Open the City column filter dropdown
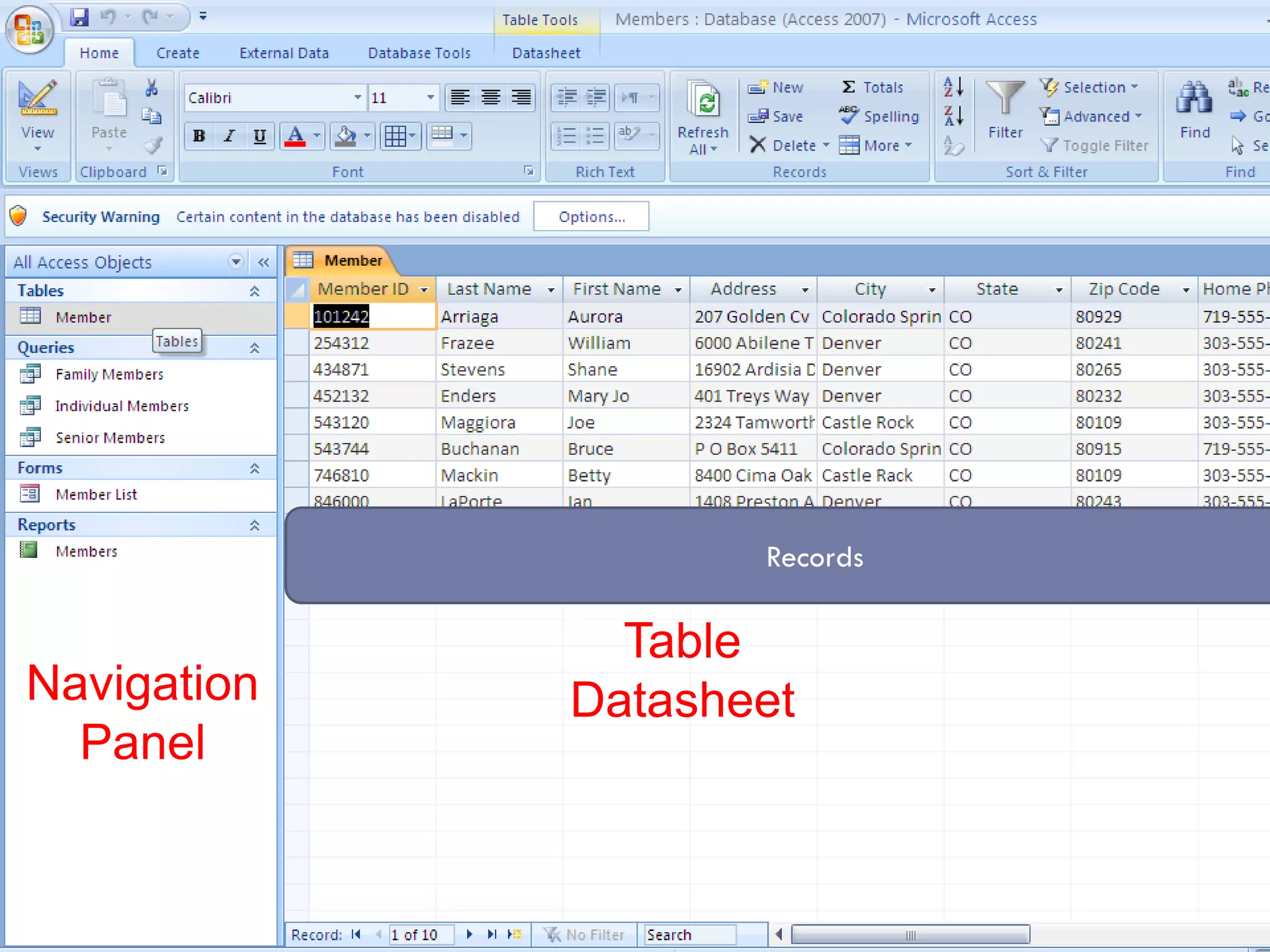Image resolution: width=1270 pixels, height=952 pixels. coord(932,290)
